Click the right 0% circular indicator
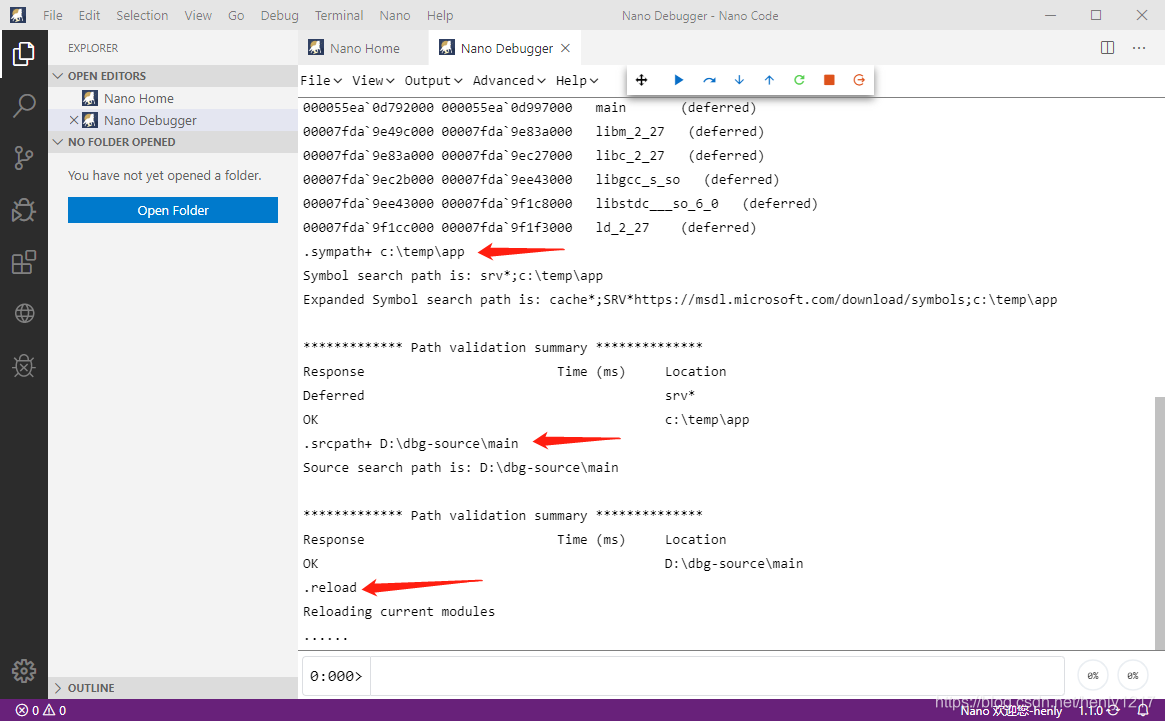 click(x=1132, y=676)
